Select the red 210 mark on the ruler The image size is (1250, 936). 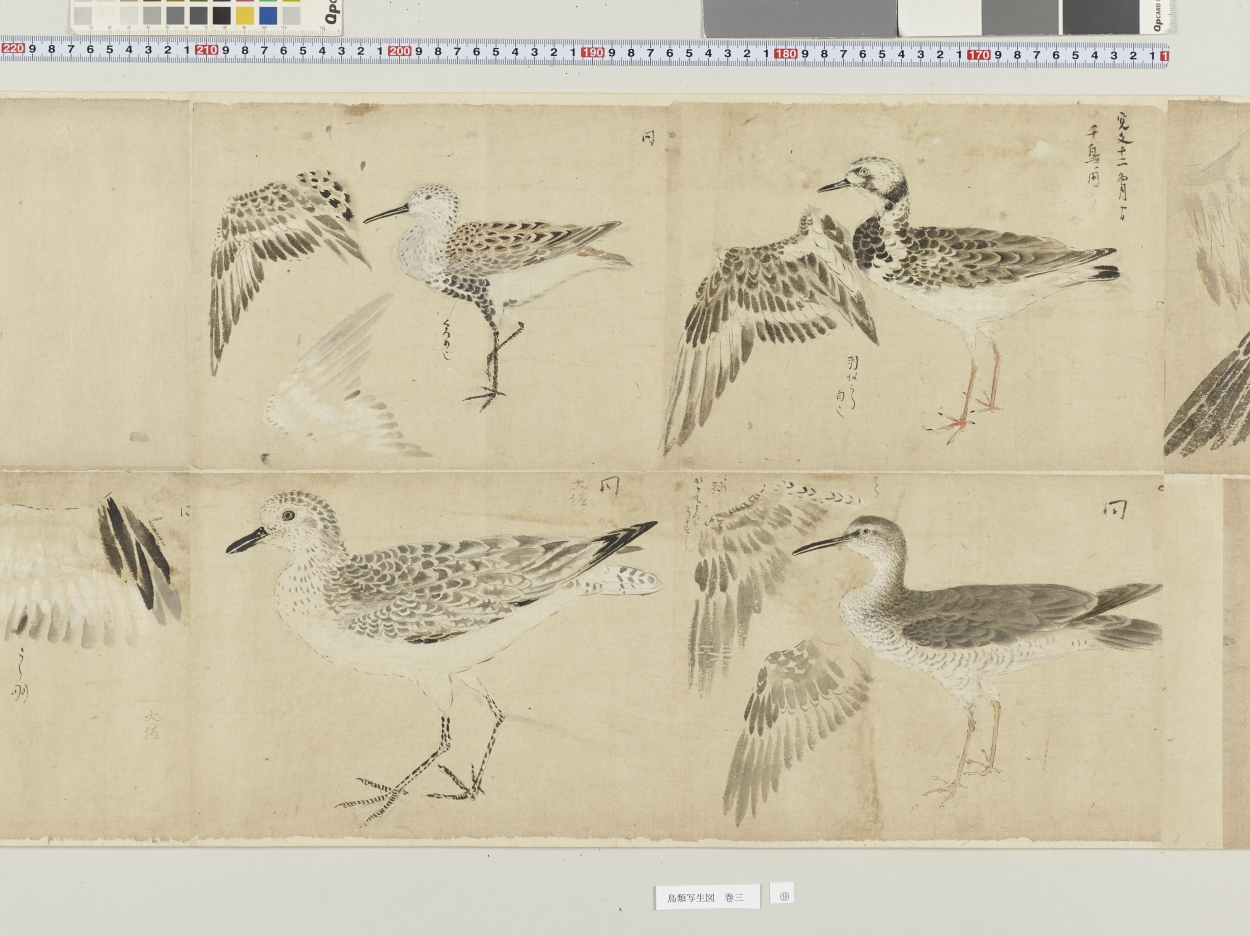206,50
